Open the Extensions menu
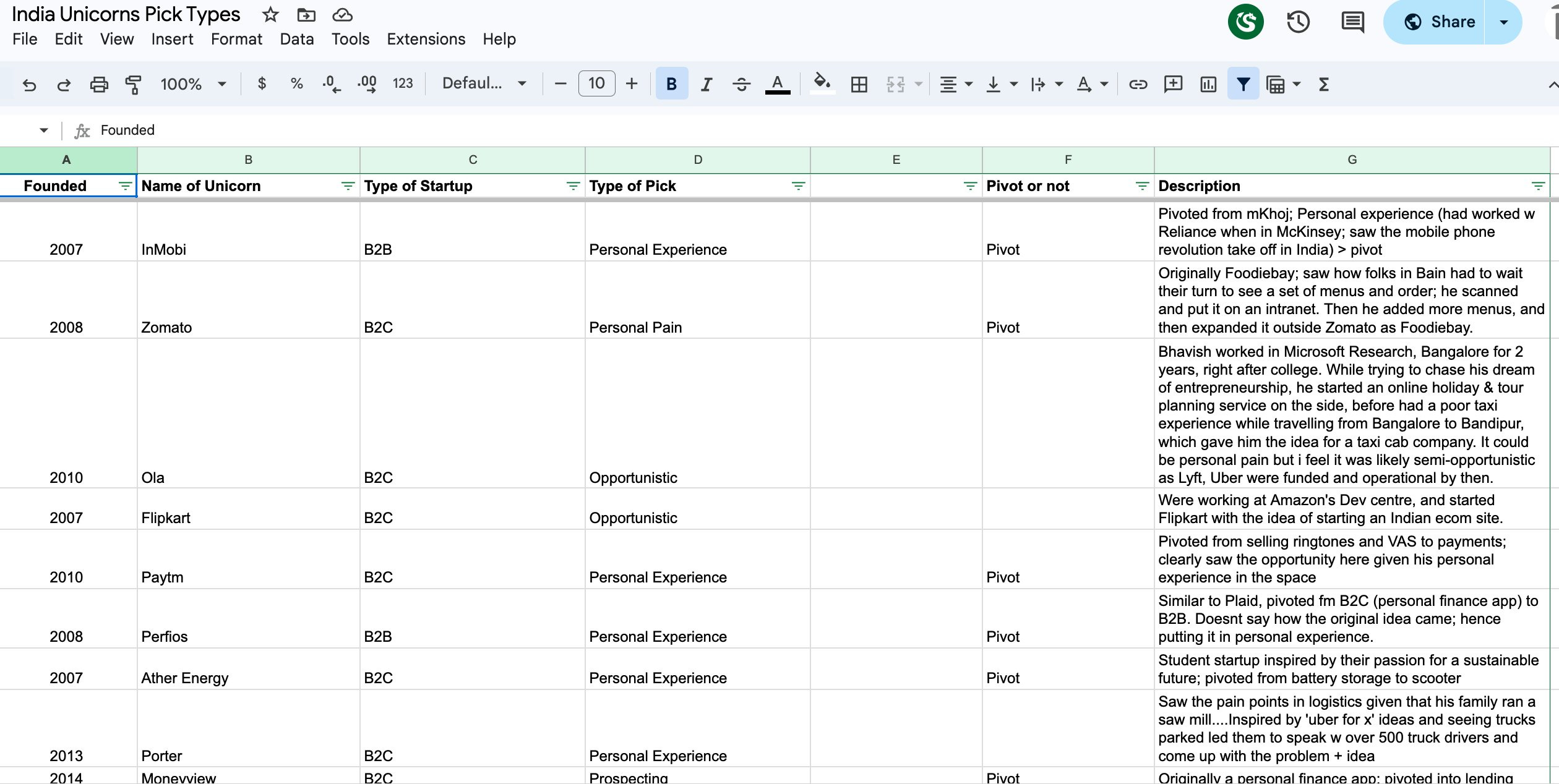1559x784 pixels. pos(426,39)
